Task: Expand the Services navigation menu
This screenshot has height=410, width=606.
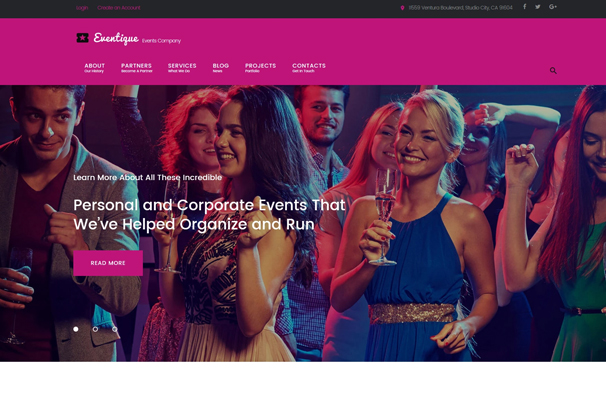Action: pyautogui.click(x=182, y=68)
